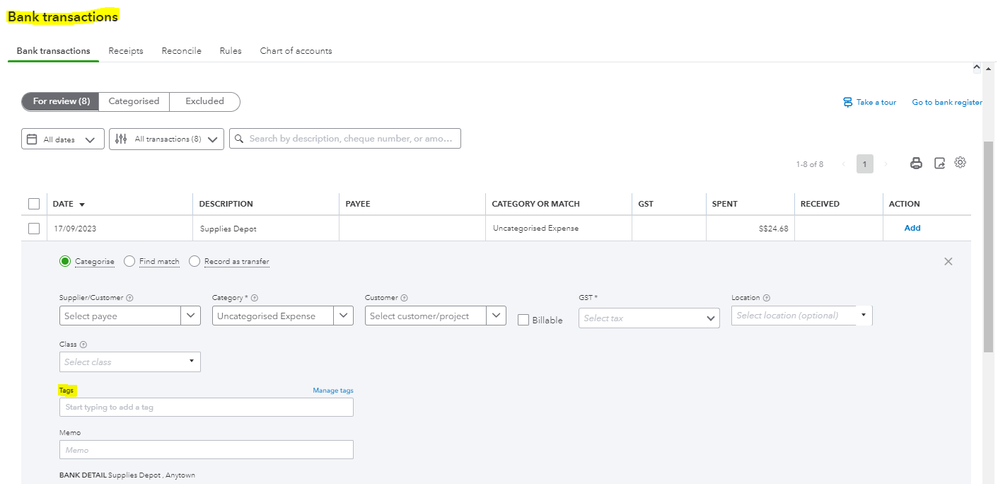Viewport: 998px width, 484px height.
Task: Click the info icon beside Location label
Action: [x=766, y=298]
